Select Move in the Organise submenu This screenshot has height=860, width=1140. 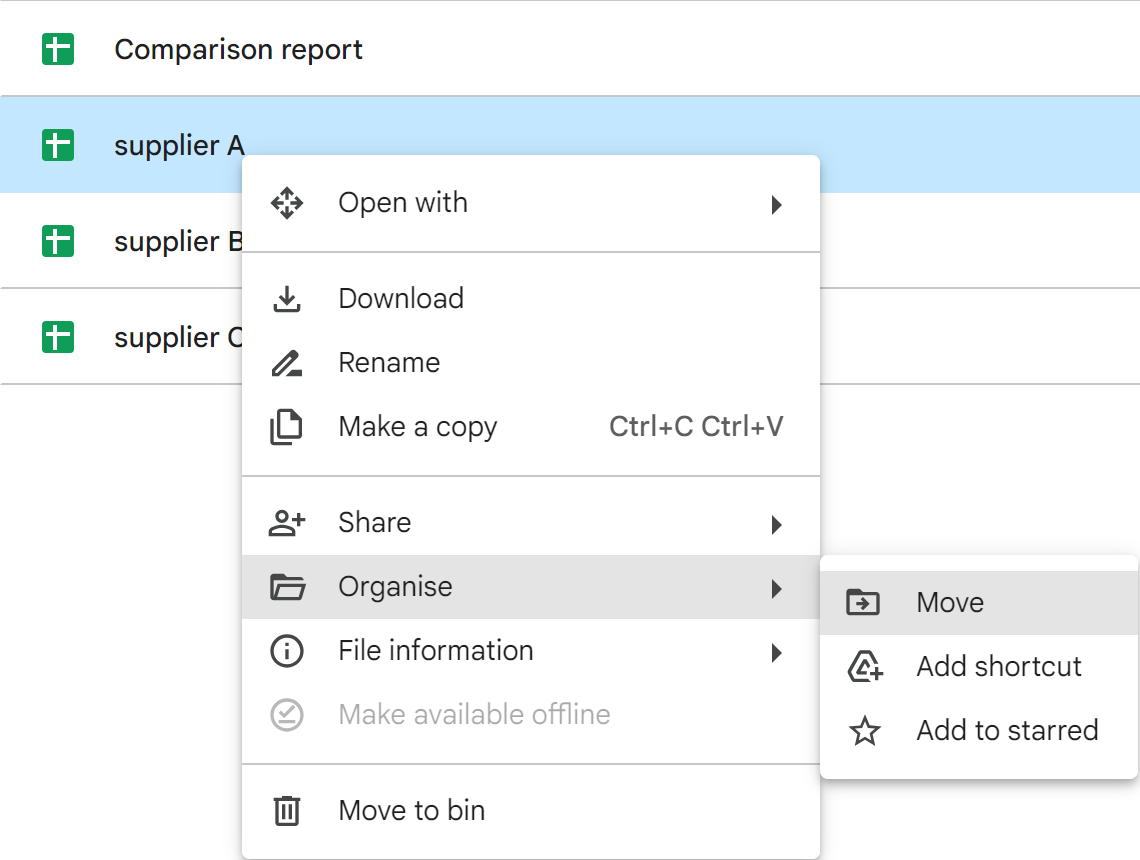(979, 603)
